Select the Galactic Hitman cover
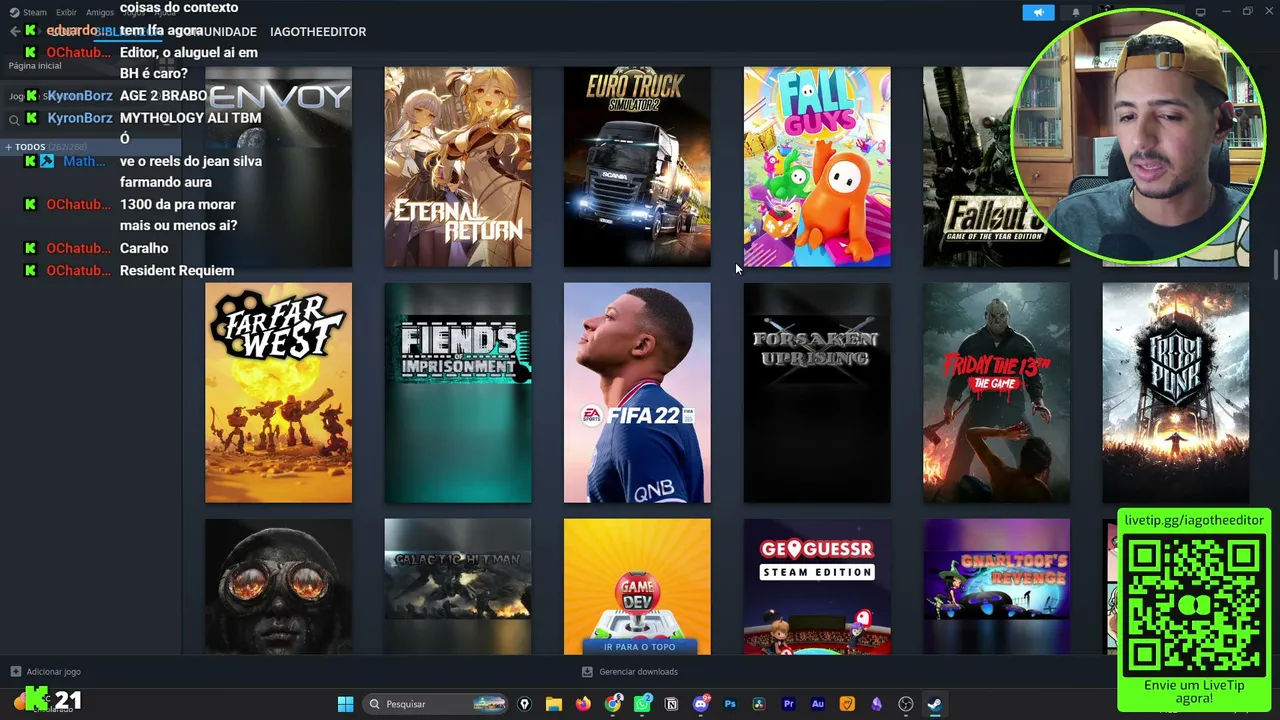The height and width of the screenshot is (720, 1280). click(458, 586)
